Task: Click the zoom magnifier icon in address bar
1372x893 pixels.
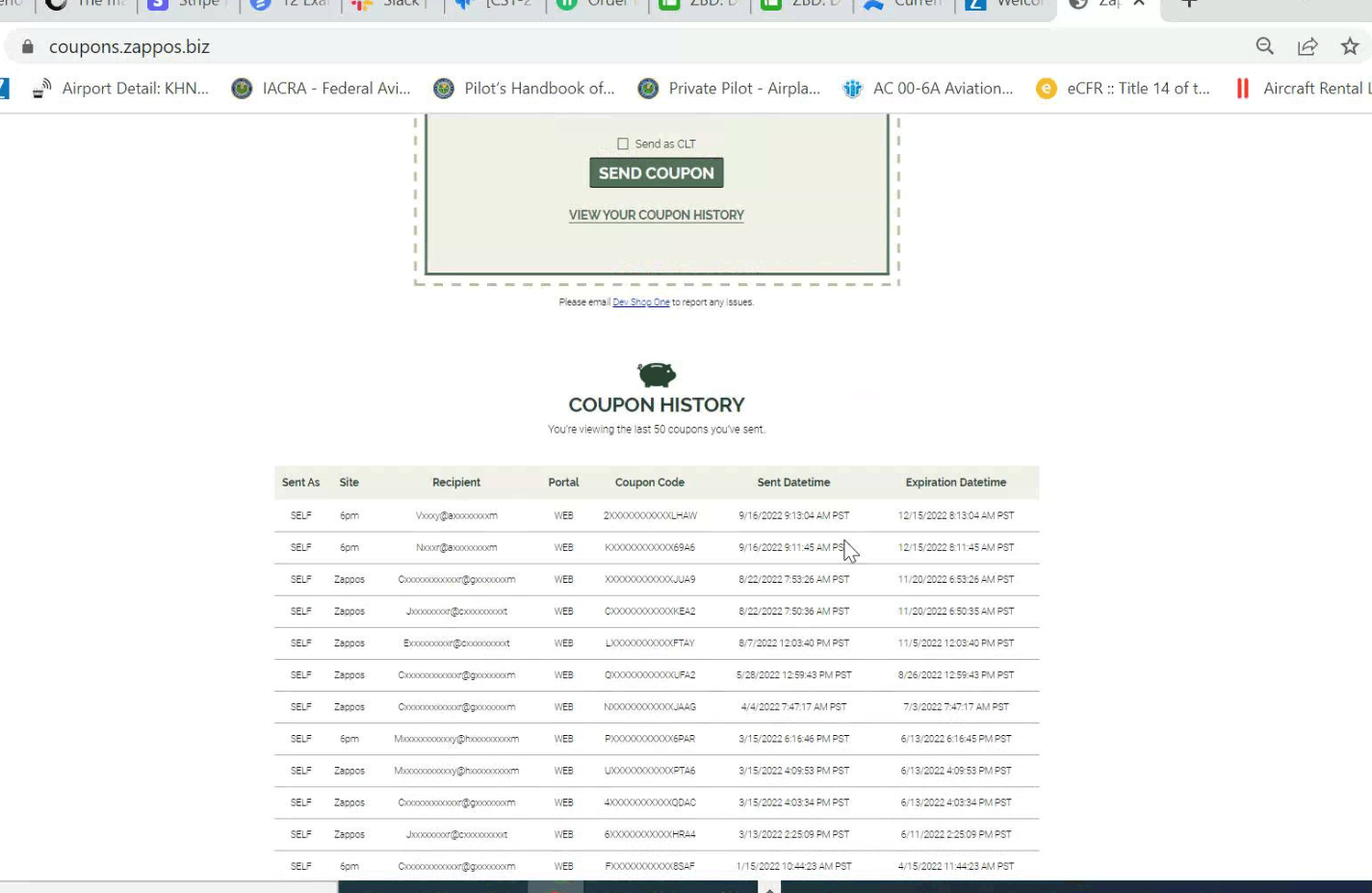Action: click(1264, 46)
